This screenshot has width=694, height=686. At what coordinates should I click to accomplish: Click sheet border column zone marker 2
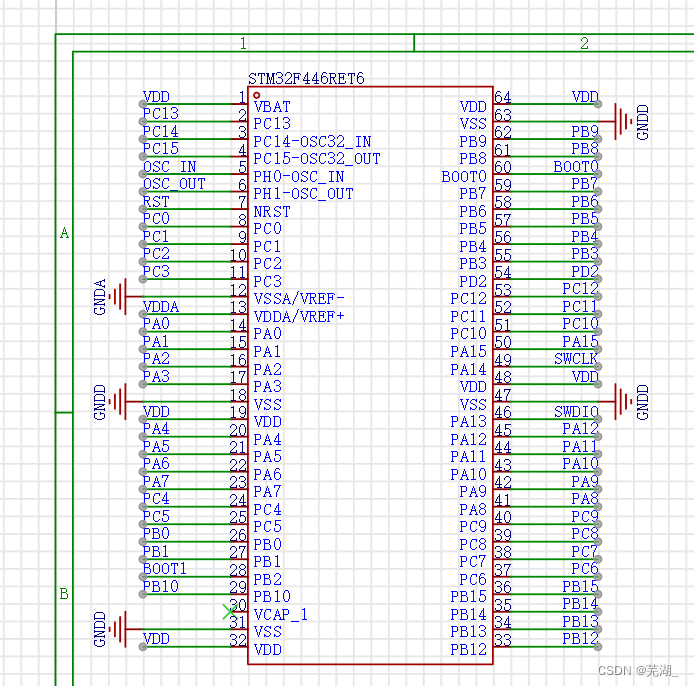pos(584,43)
